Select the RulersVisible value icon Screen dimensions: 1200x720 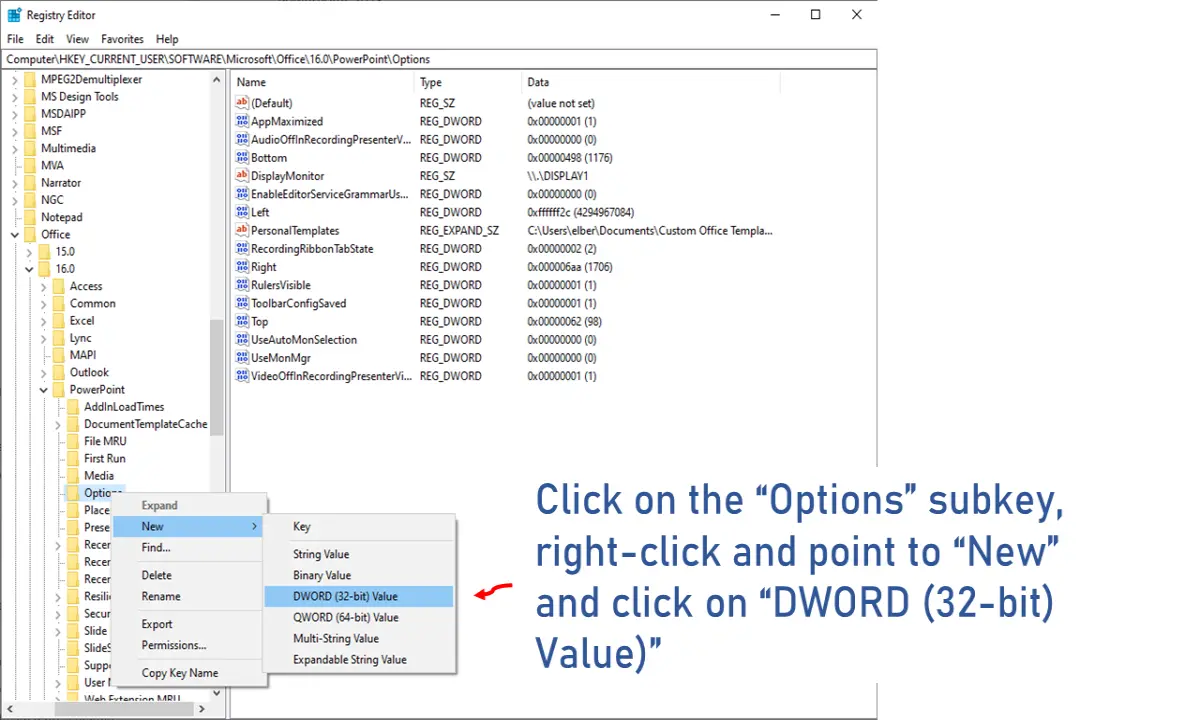coord(241,285)
